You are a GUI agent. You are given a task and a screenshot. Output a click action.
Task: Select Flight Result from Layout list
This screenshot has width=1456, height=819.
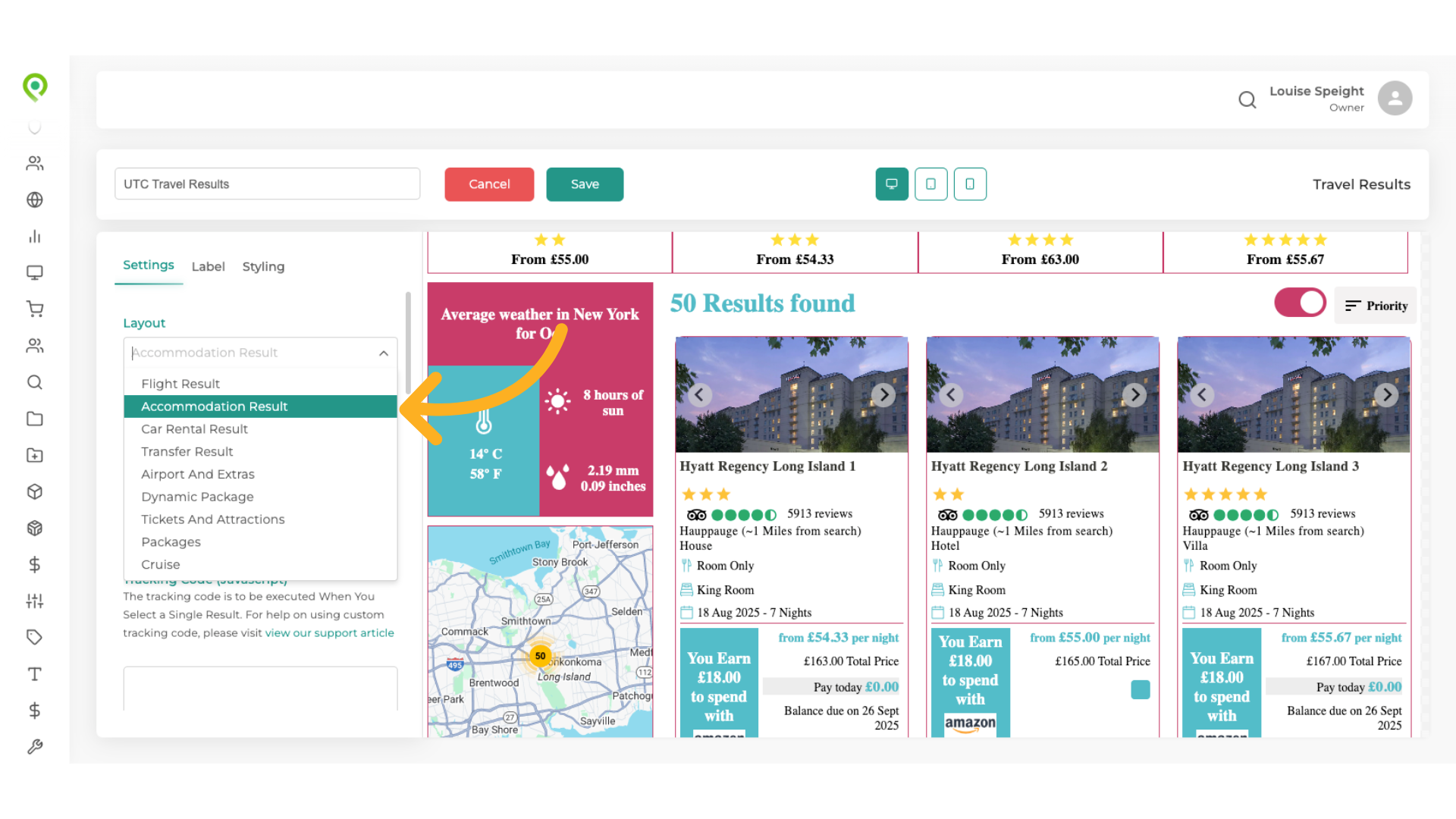click(x=180, y=384)
